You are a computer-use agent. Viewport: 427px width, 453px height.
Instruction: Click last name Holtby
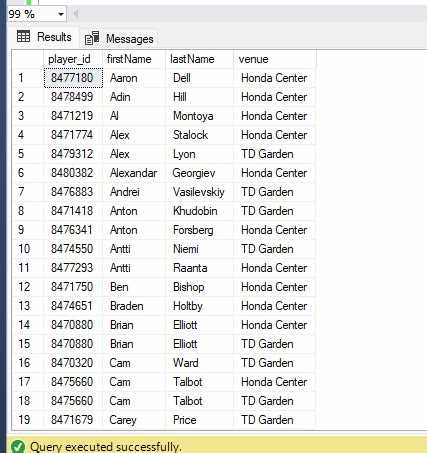point(188,306)
